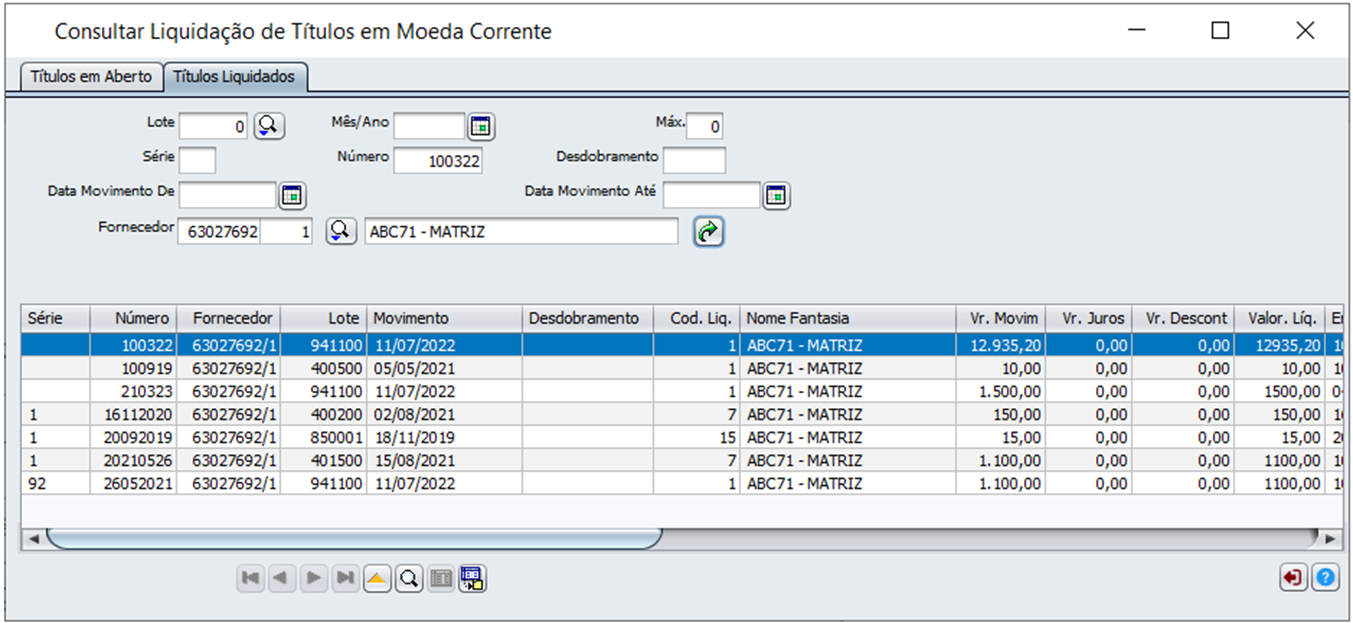This screenshot has width=1353, height=623.
Task: Click the Mês/Ano input field
Action: click(429, 126)
